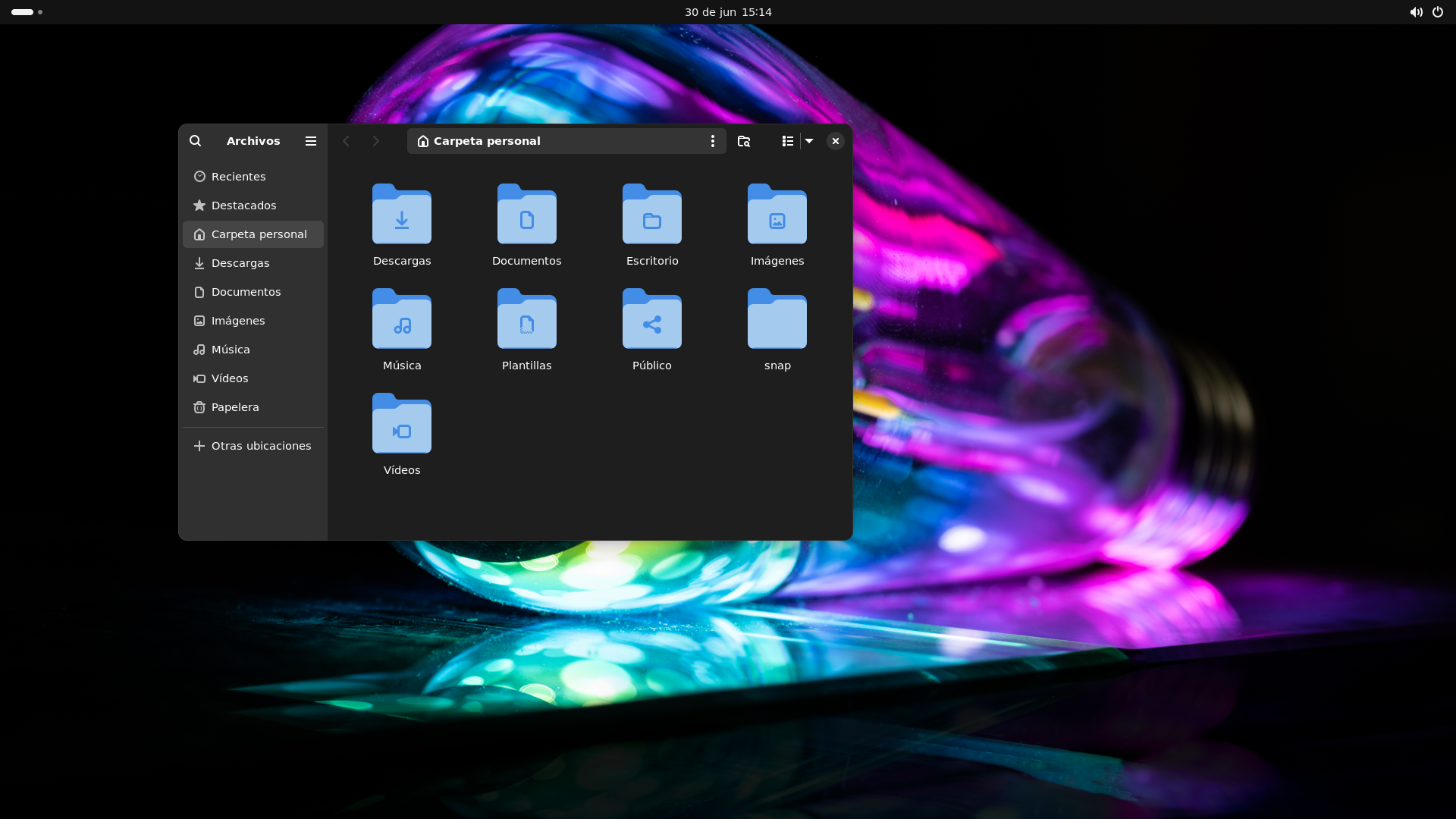The height and width of the screenshot is (819, 1456).
Task: Open the Descargas folder icon
Action: point(402,215)
